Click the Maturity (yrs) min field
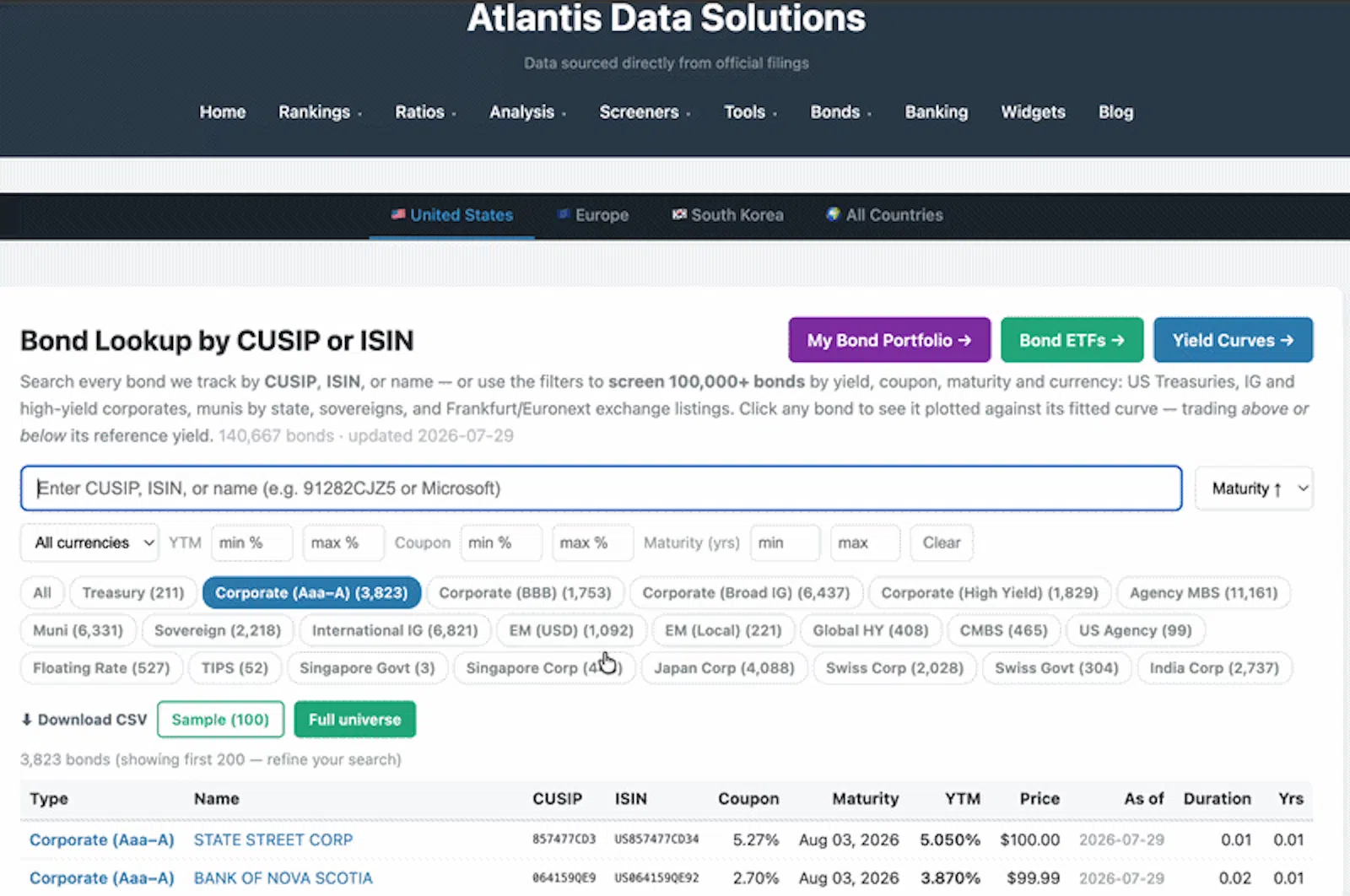The width and height of the screenshot is (1350, 896). (785, 542)
